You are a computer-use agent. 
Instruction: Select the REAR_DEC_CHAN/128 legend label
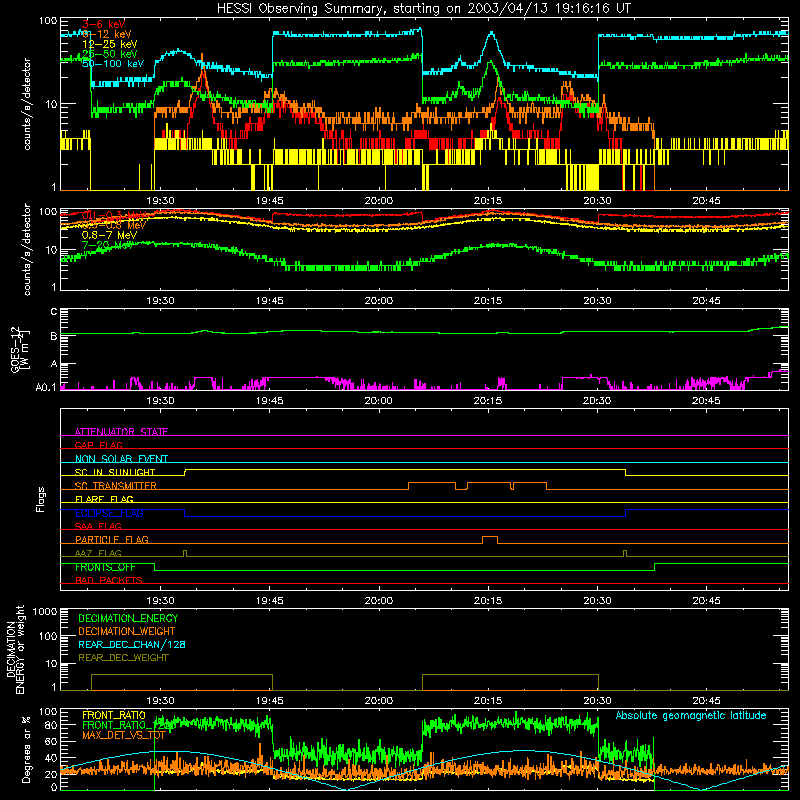tap(132, 644)
